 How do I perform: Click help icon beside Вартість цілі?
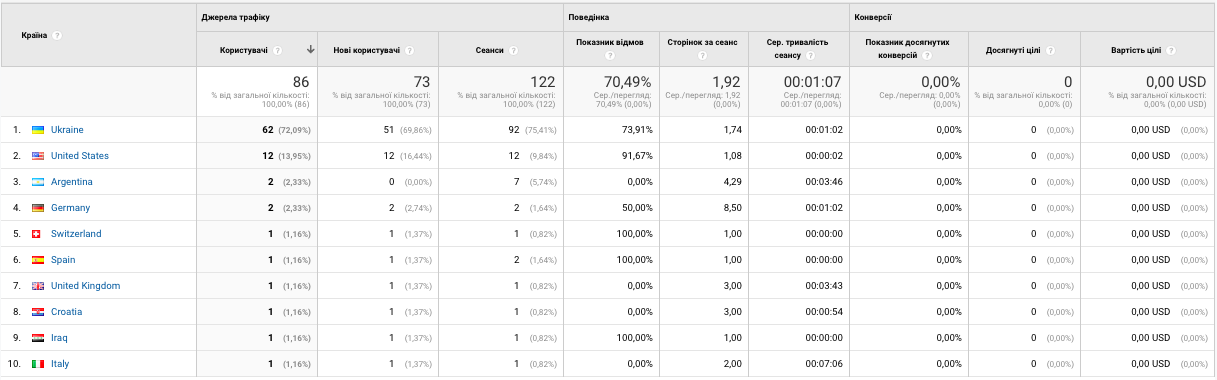pos(1170,50)
